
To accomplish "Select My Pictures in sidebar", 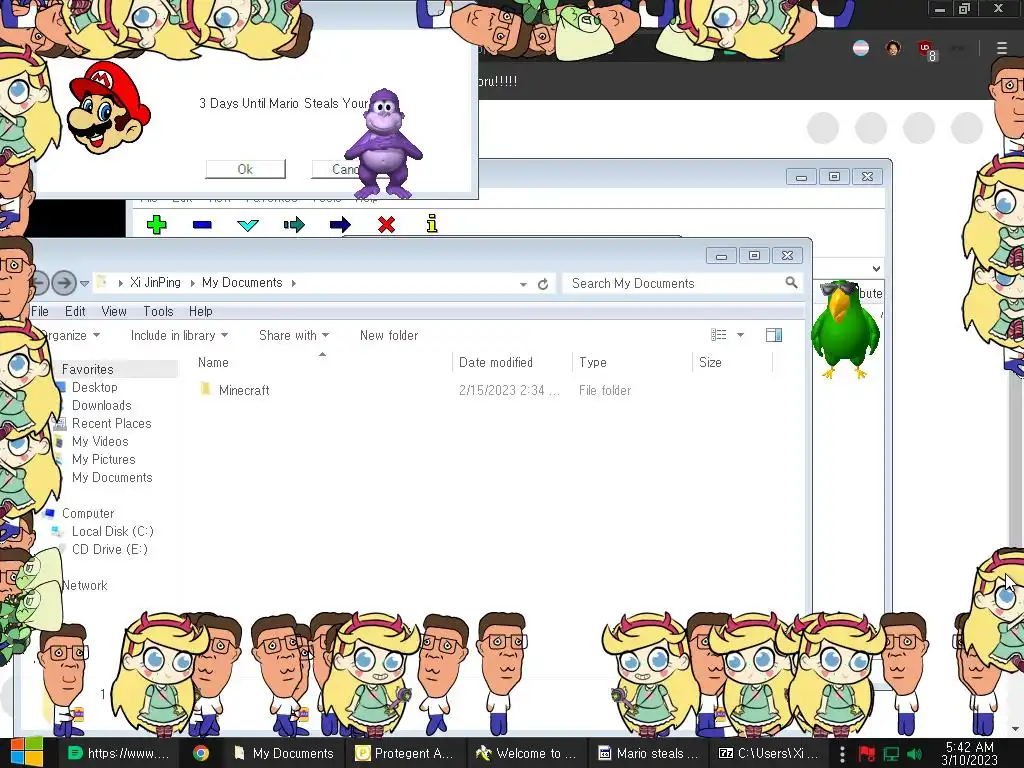I will [x=104, y=459].
